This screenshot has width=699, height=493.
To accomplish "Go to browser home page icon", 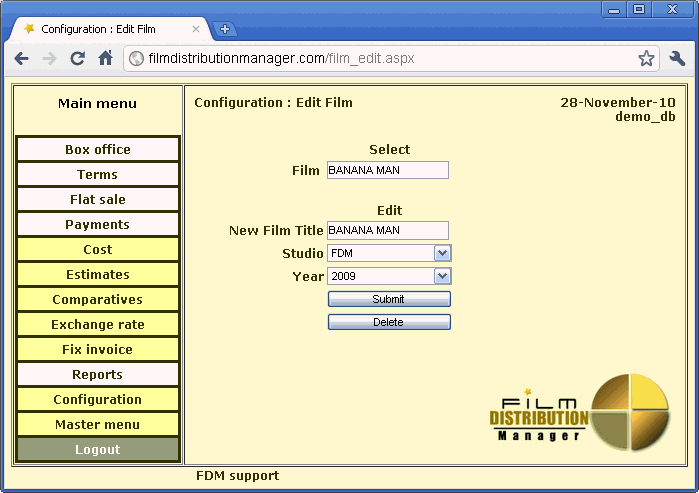I will [x=105, y=59].
